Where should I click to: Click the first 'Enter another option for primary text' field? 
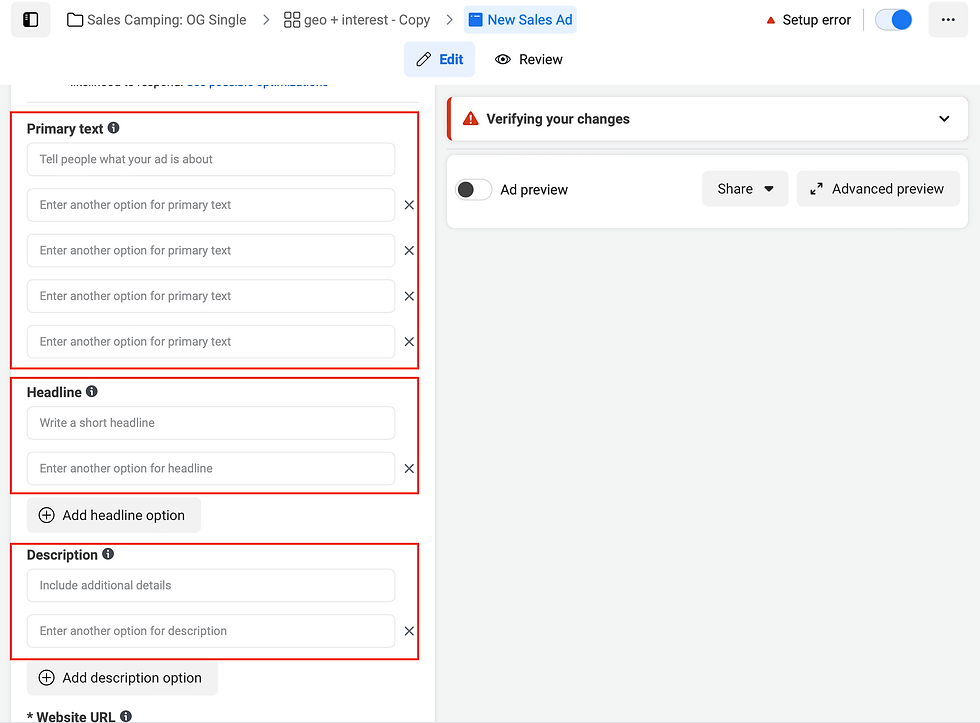click(211, 205)
